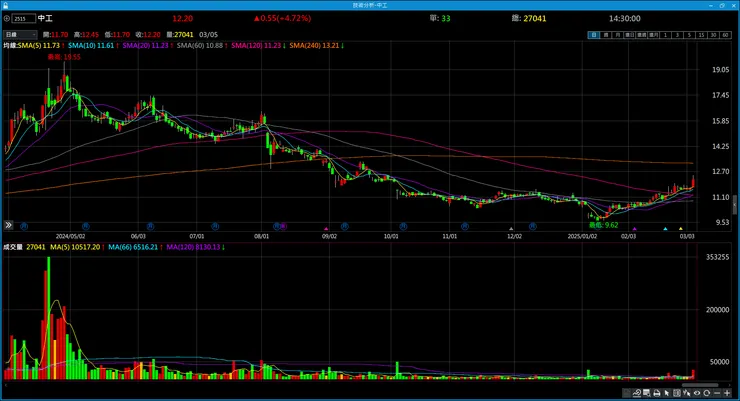Screen dimensions: 740x401
Task: Select the 30-minute period button
Action: click(x=714, y=35)
